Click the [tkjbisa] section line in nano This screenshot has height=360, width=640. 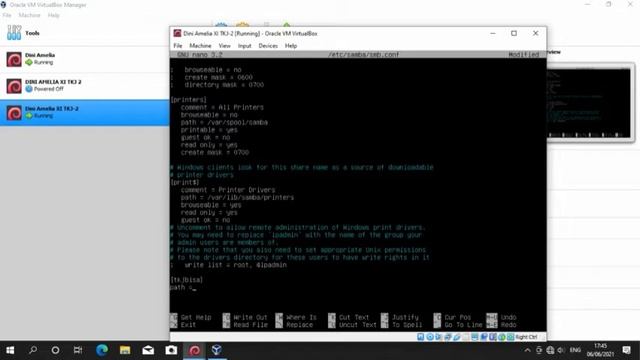coord(187,280)
